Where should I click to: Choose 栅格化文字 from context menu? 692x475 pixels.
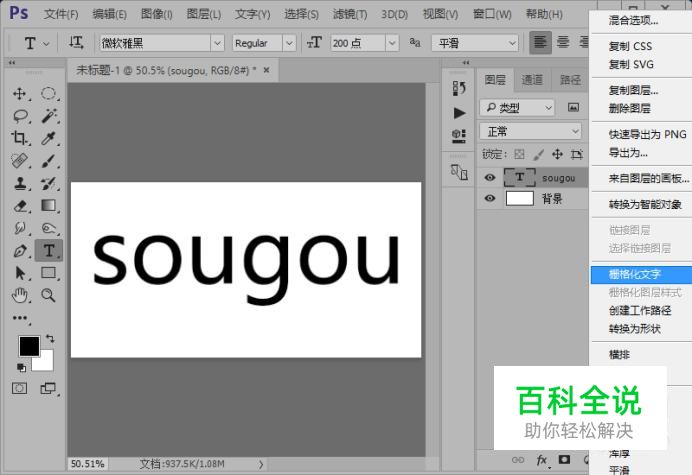tap(635, 273)
